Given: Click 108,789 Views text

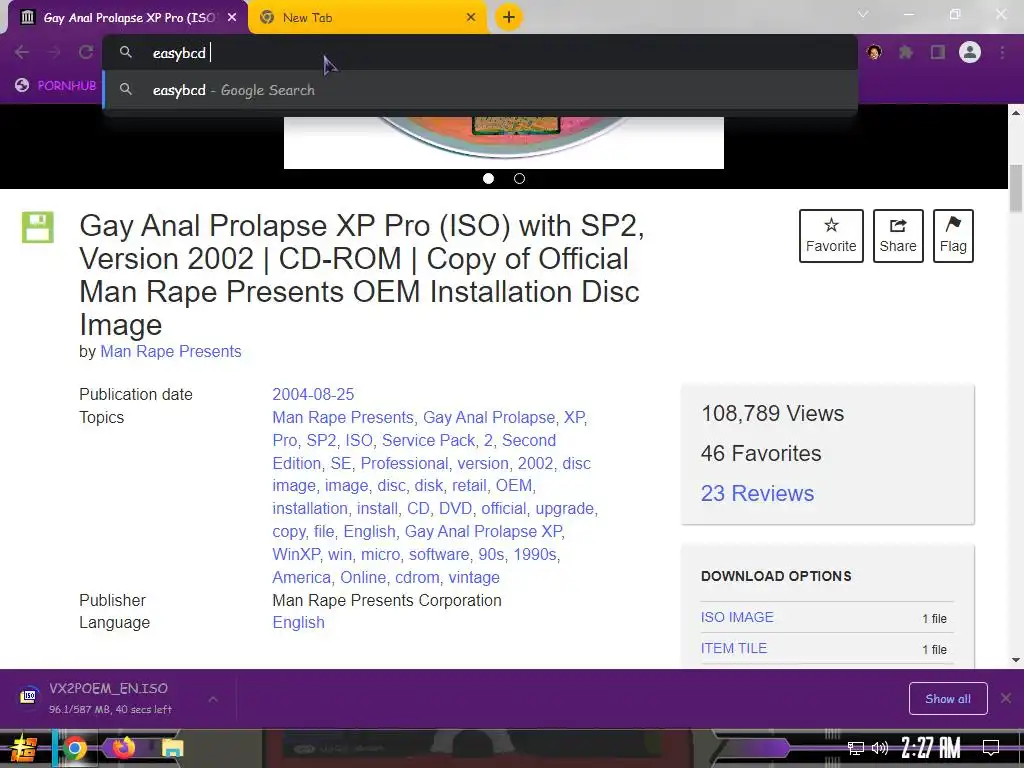Looking at the screenshot, I should (x=773, y=413).
